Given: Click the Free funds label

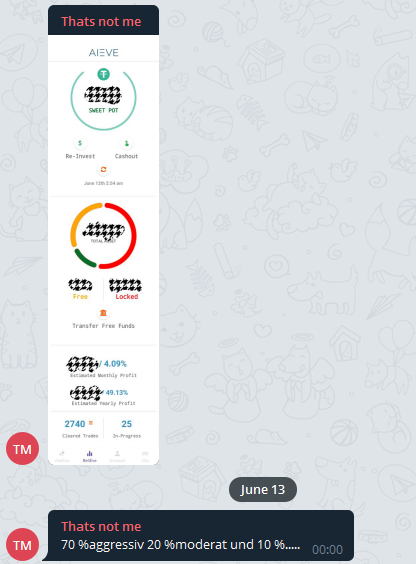Looking at the screenshot, I should tap(80, 296).
